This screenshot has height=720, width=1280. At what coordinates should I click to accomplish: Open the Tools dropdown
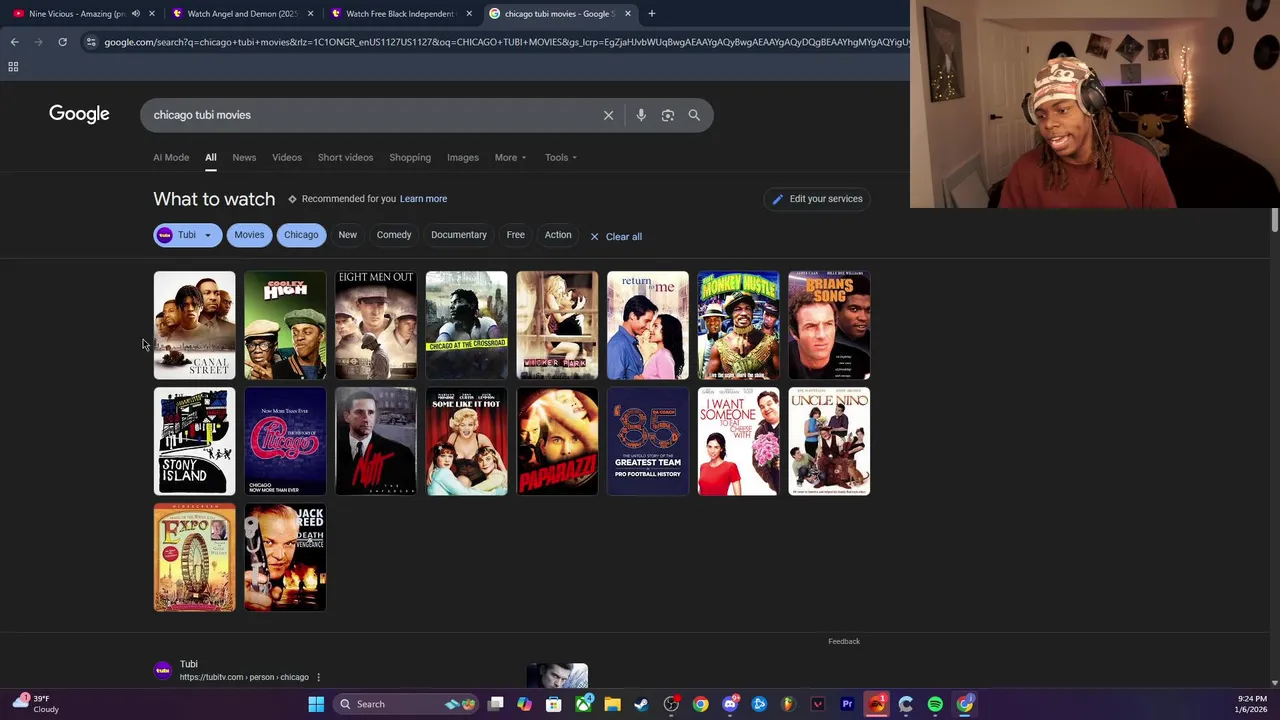click(561, 157)
